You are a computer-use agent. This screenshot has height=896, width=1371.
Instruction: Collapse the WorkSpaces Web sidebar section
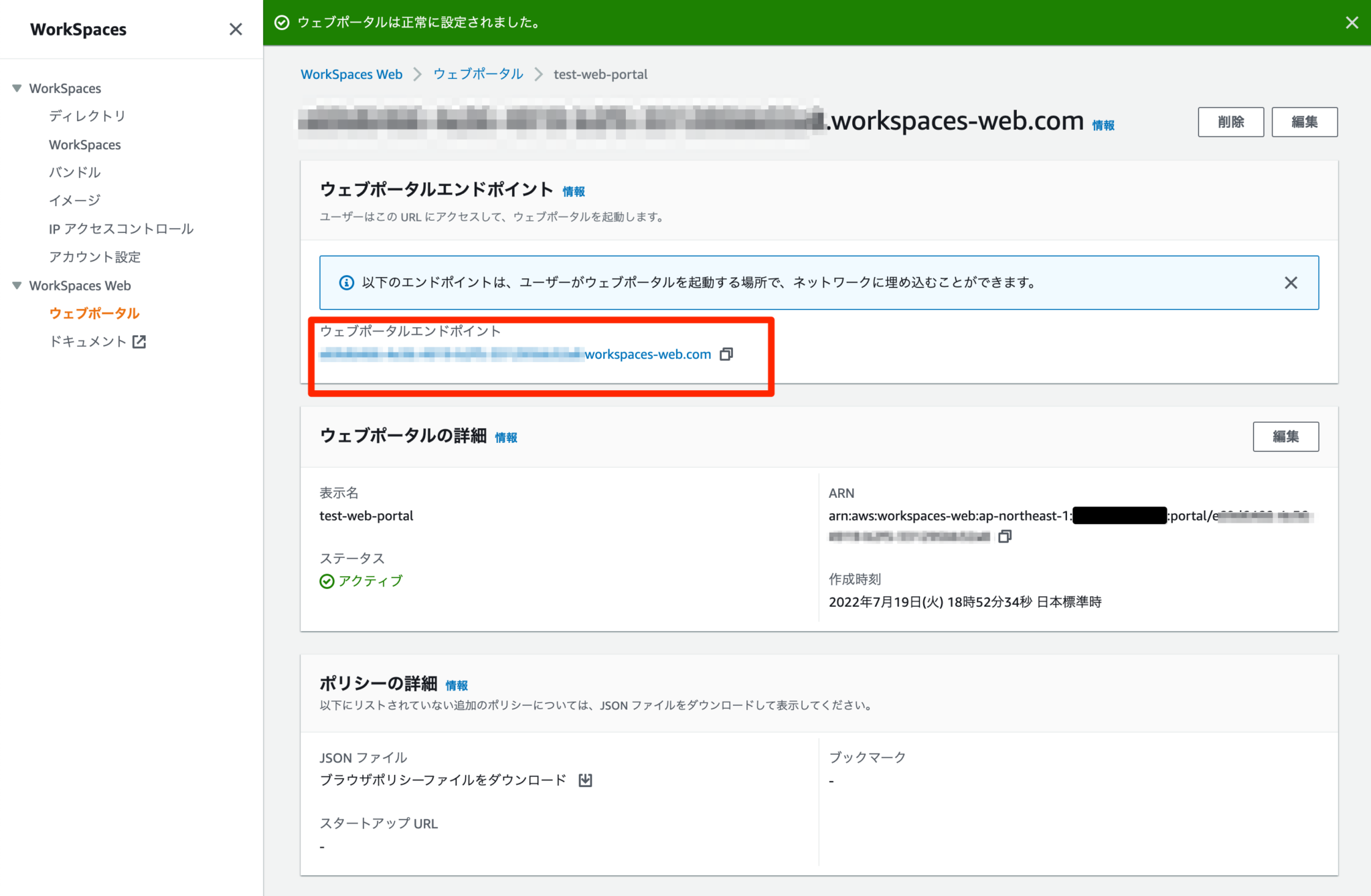pyautogui.click(x=17, y=286)
